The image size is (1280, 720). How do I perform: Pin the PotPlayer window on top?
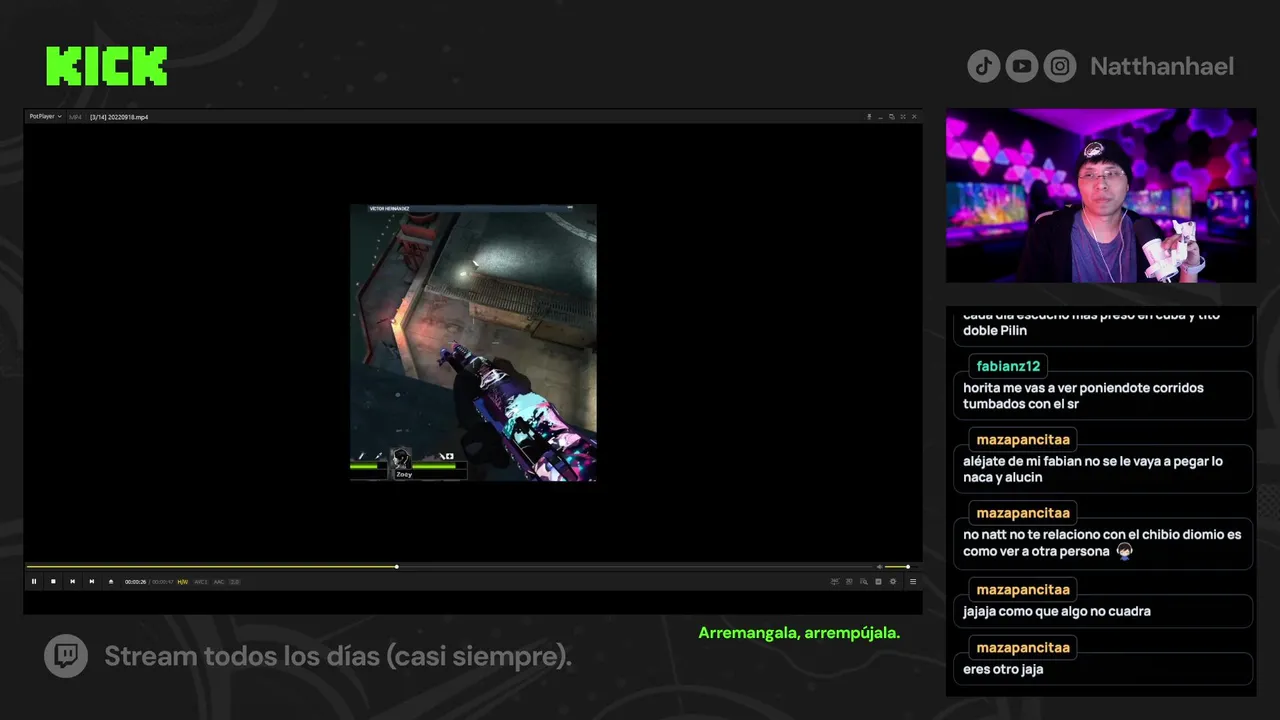(869, 117)
